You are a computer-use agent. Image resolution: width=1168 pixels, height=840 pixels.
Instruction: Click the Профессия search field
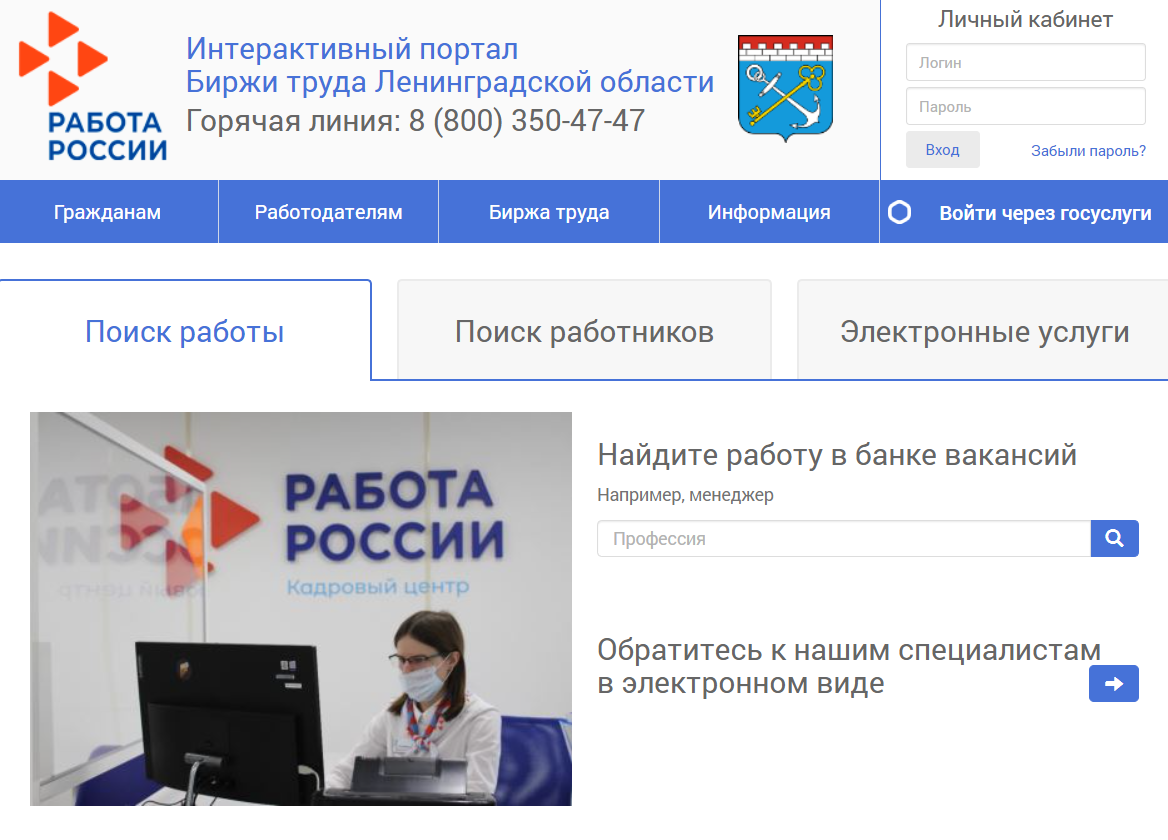(844, 538)
